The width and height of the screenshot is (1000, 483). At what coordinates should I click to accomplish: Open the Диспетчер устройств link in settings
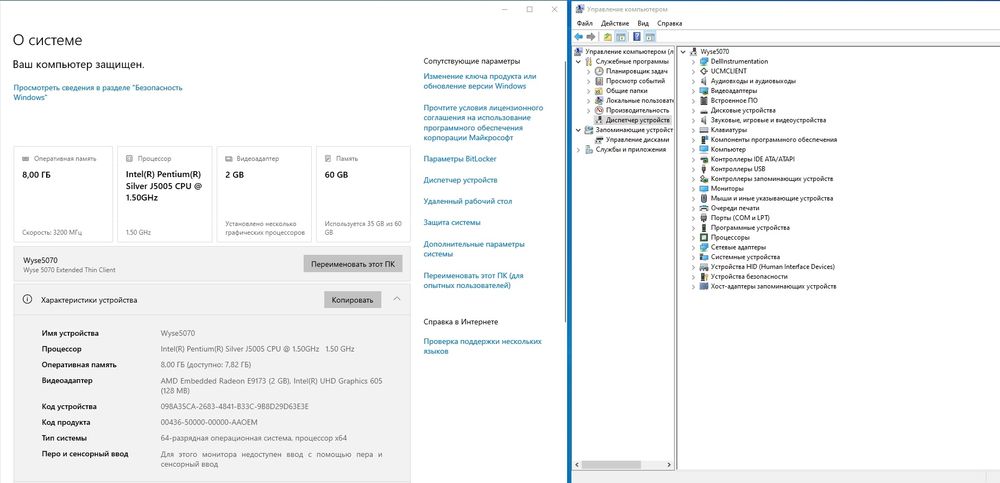pos(460,180)
